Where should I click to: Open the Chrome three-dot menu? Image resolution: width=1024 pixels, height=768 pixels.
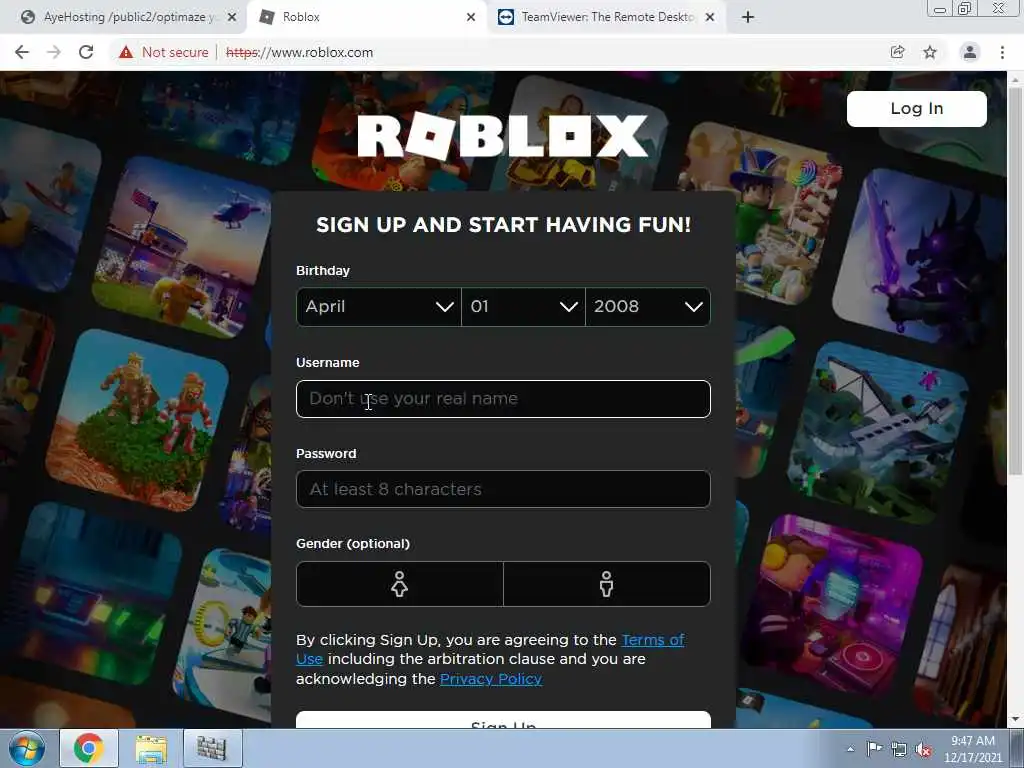tap(1002, 52)
